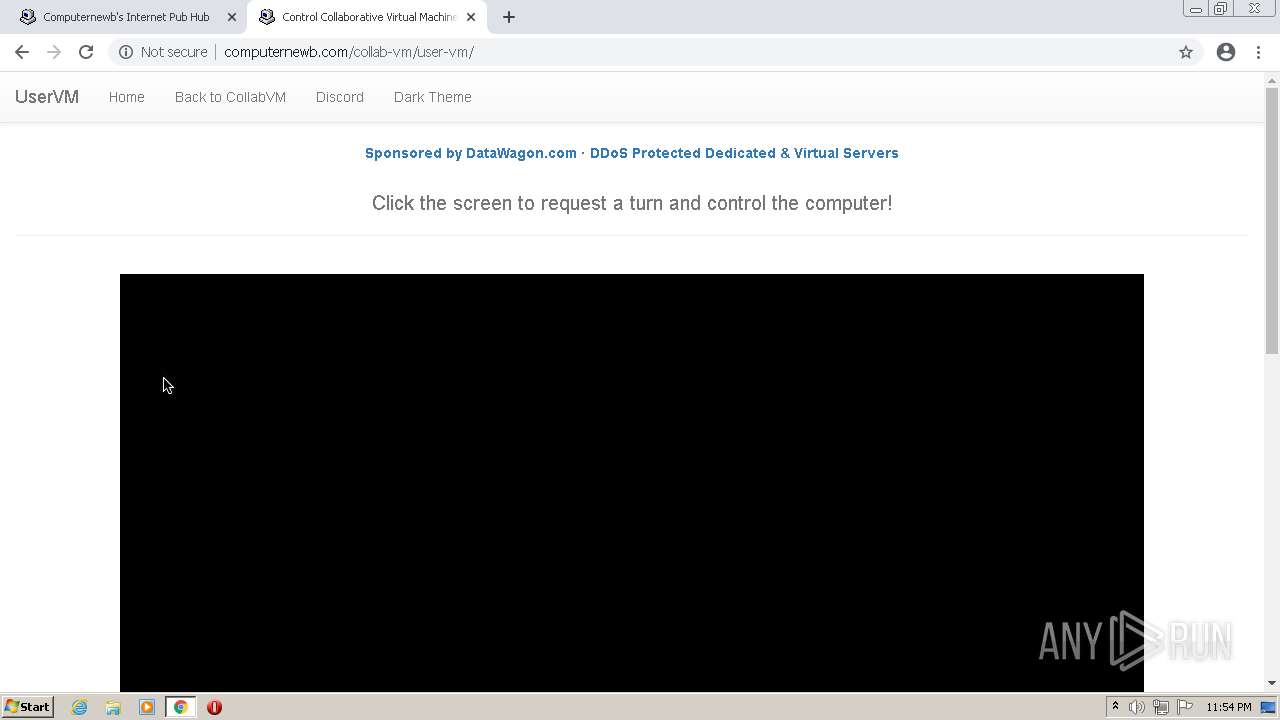Open the Discord navigation link

[x=340, y=97]
